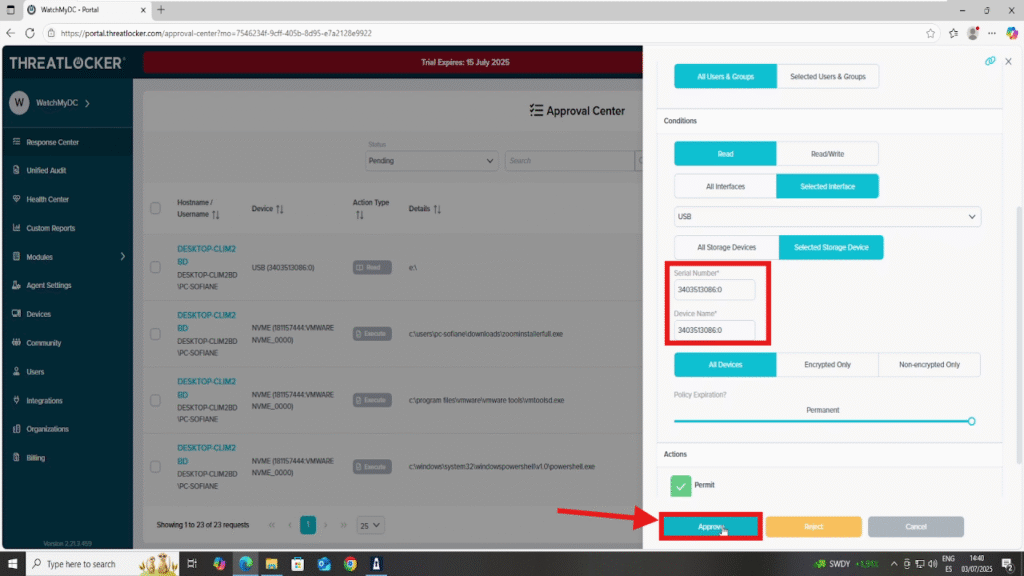The image size is (1024, 576).
Task: Click the request Search field
Action: coord(569,161)
